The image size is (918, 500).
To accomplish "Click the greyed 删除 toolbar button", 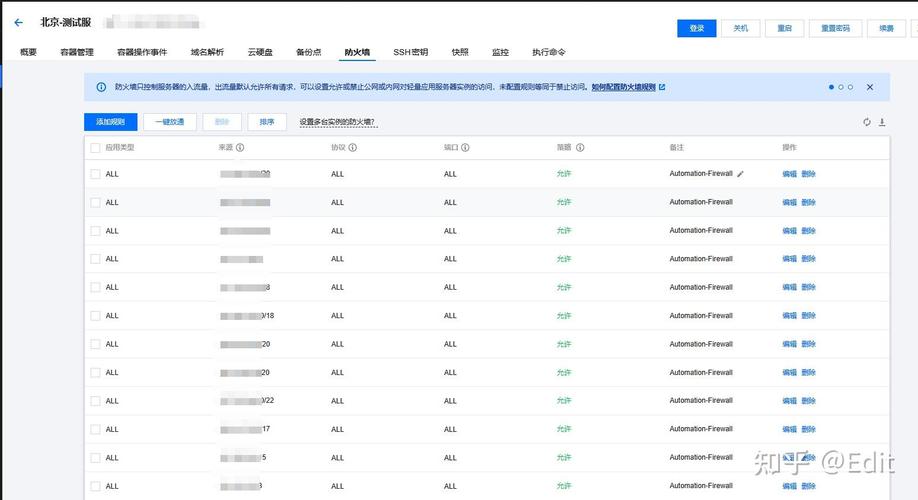I will 222,122.
